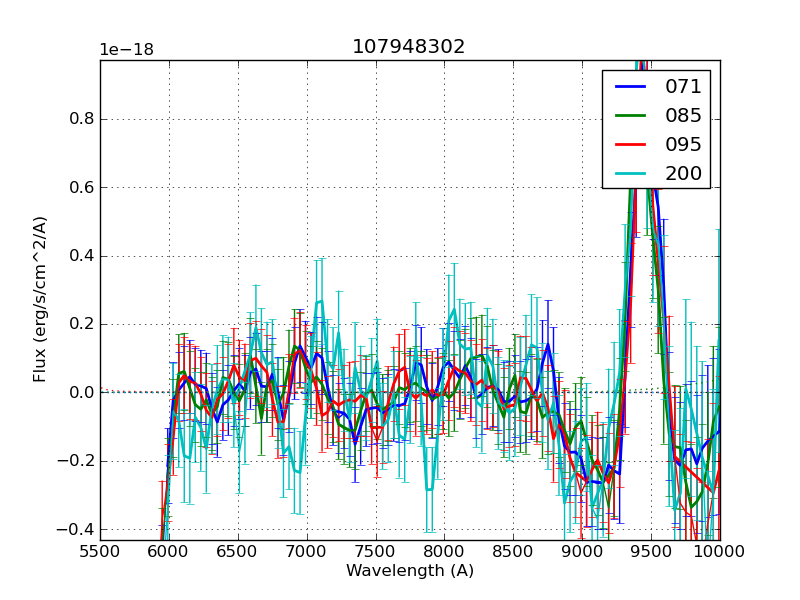Click the 9000 x-axis tick label
Screen dimensions: 800x600
pyautogui.click(x=583, y=550)
